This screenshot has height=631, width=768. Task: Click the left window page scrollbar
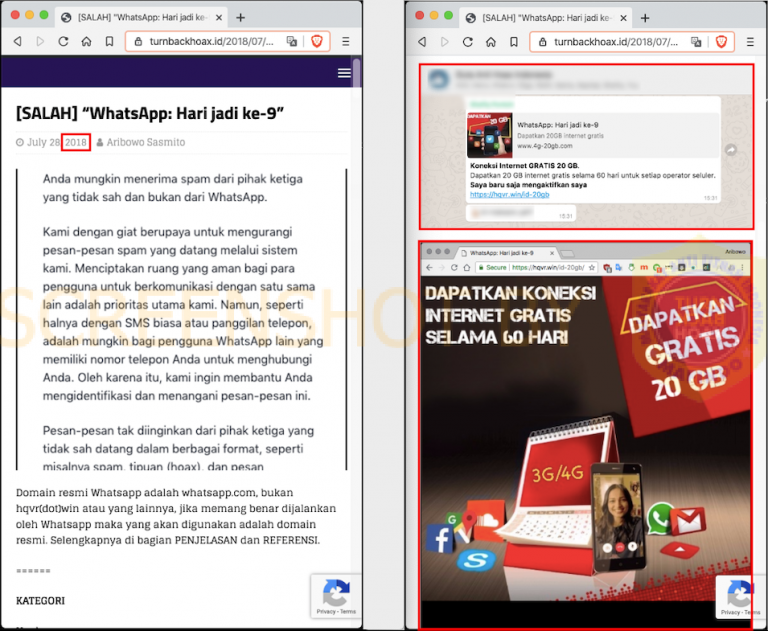coord(357,73)
